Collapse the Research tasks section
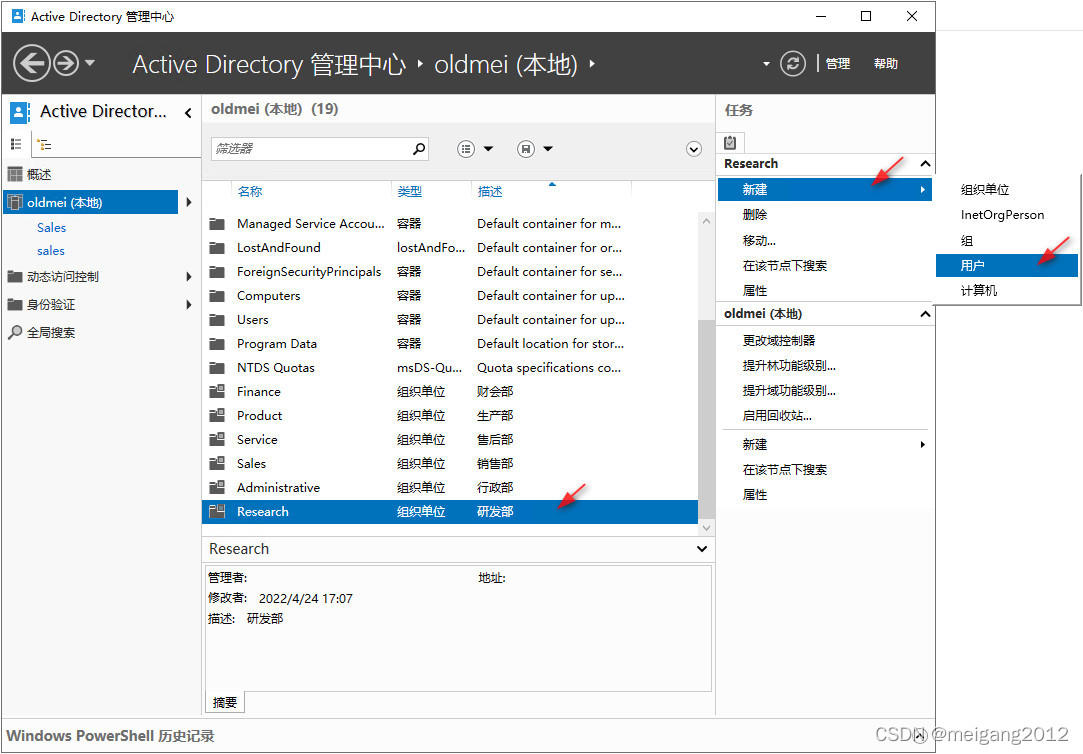 pos(925,164)
